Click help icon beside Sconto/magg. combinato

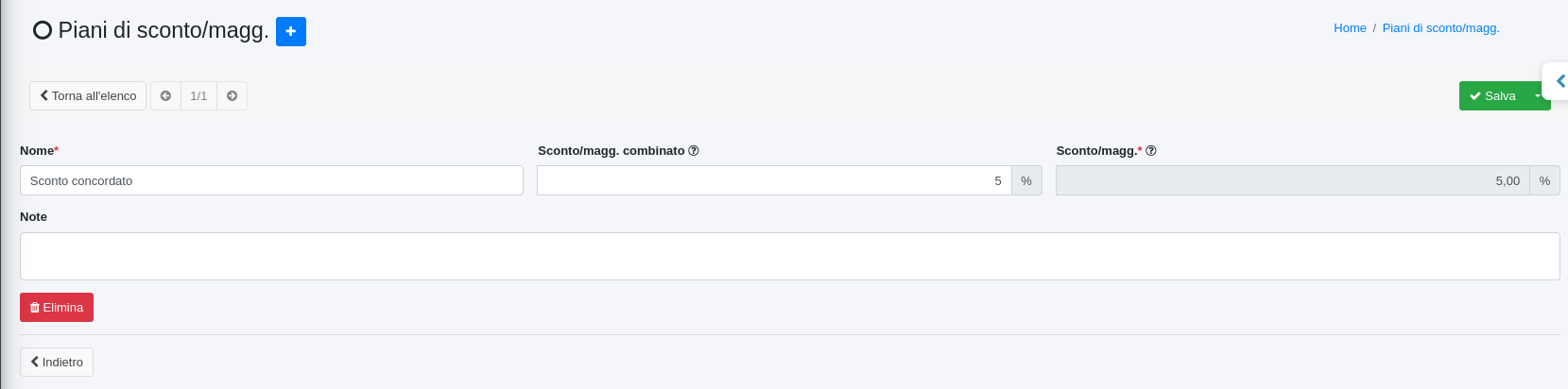coord(694,151)
